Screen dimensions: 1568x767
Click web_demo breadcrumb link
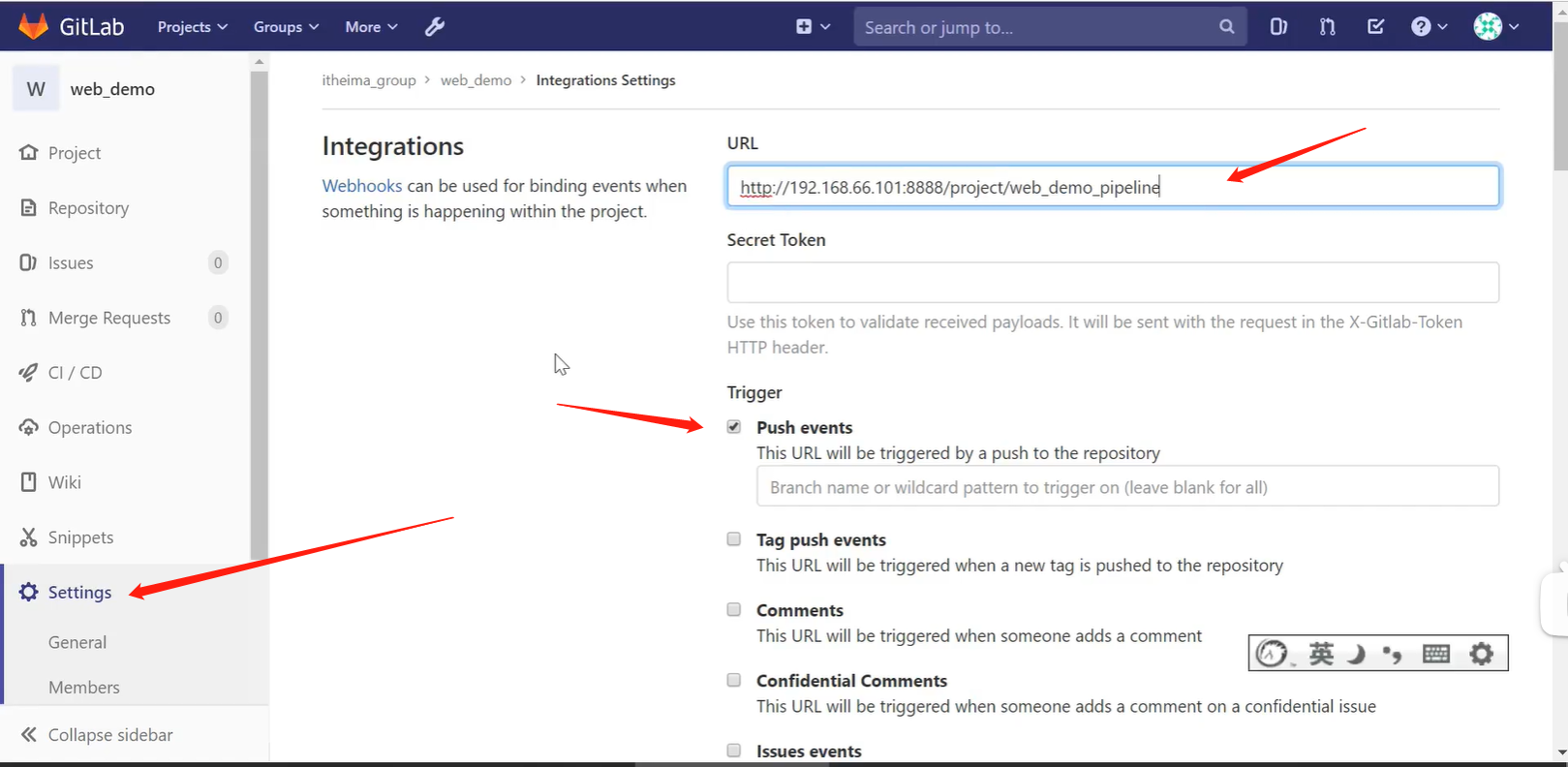tap(476, 80)
